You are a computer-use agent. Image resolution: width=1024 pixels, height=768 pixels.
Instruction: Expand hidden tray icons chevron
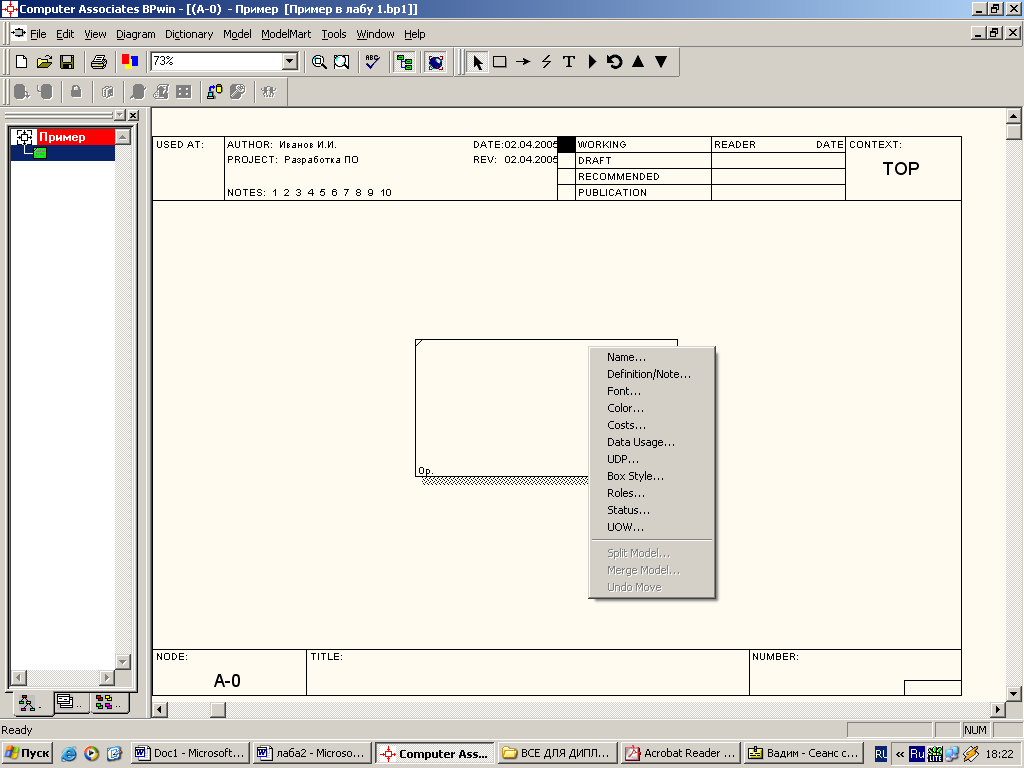[900, 754]
